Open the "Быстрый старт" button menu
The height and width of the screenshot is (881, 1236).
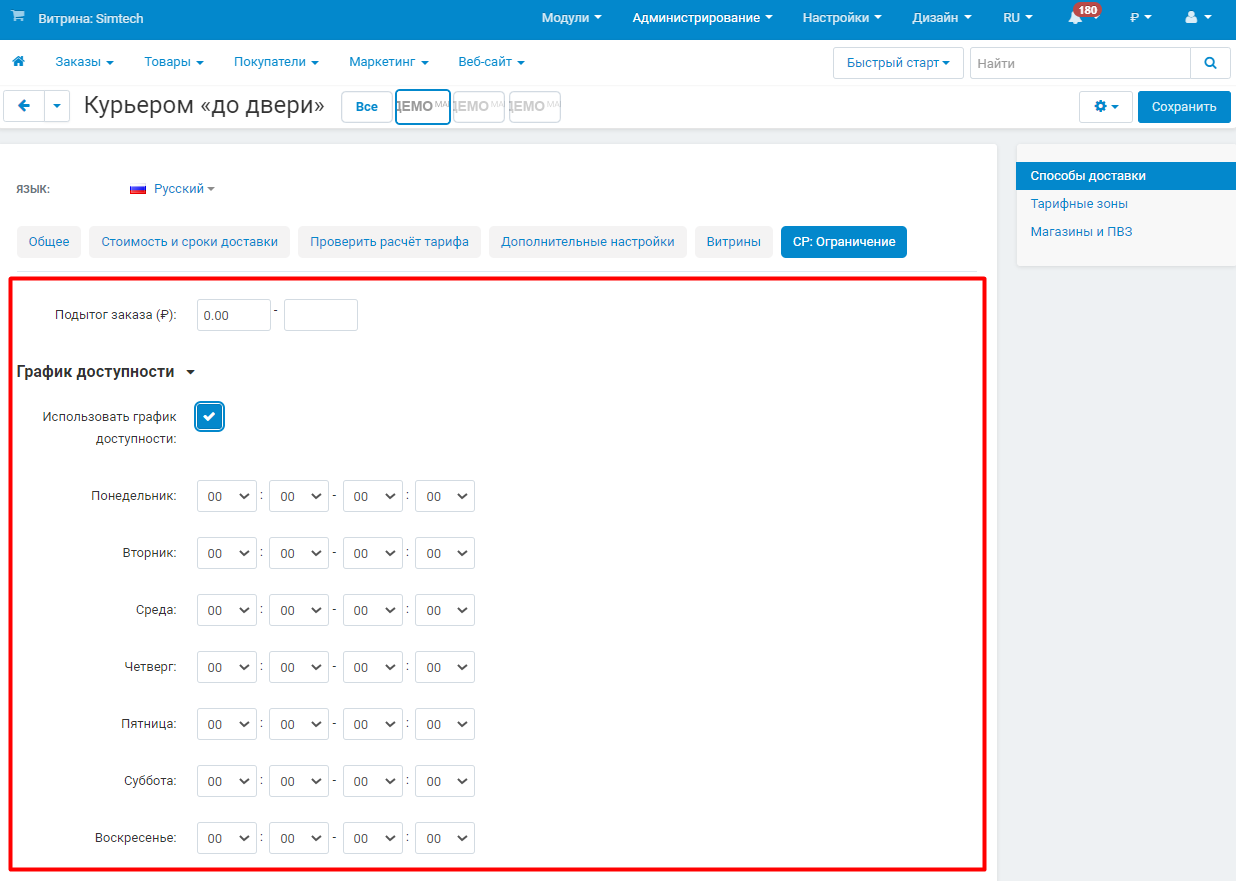pos(898,63)
